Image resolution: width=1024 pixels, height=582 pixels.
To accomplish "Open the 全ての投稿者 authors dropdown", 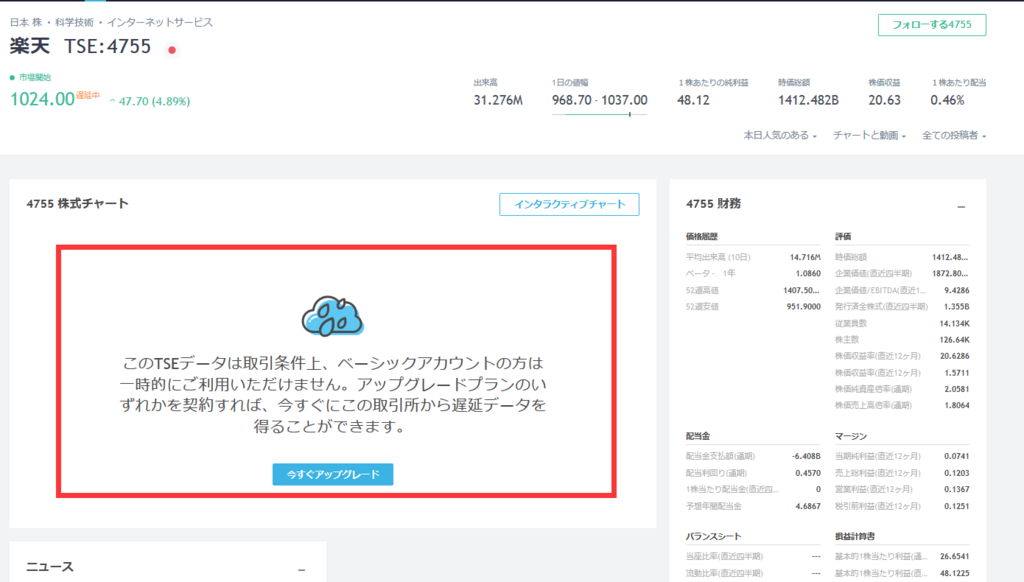I will 954,135.
